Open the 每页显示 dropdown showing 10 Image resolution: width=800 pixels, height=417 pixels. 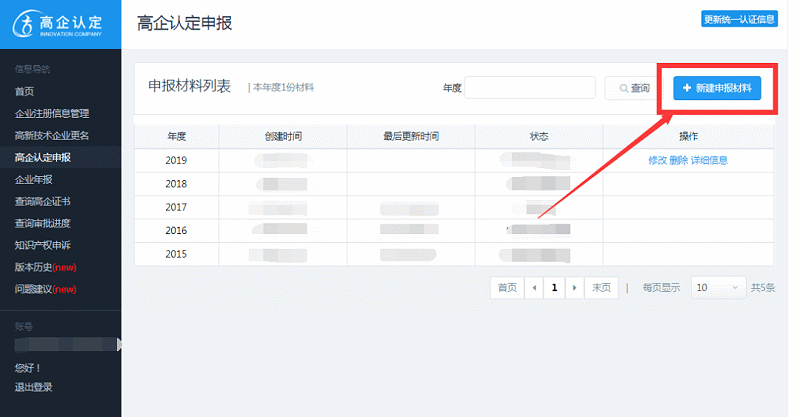(x=718, y=288)
